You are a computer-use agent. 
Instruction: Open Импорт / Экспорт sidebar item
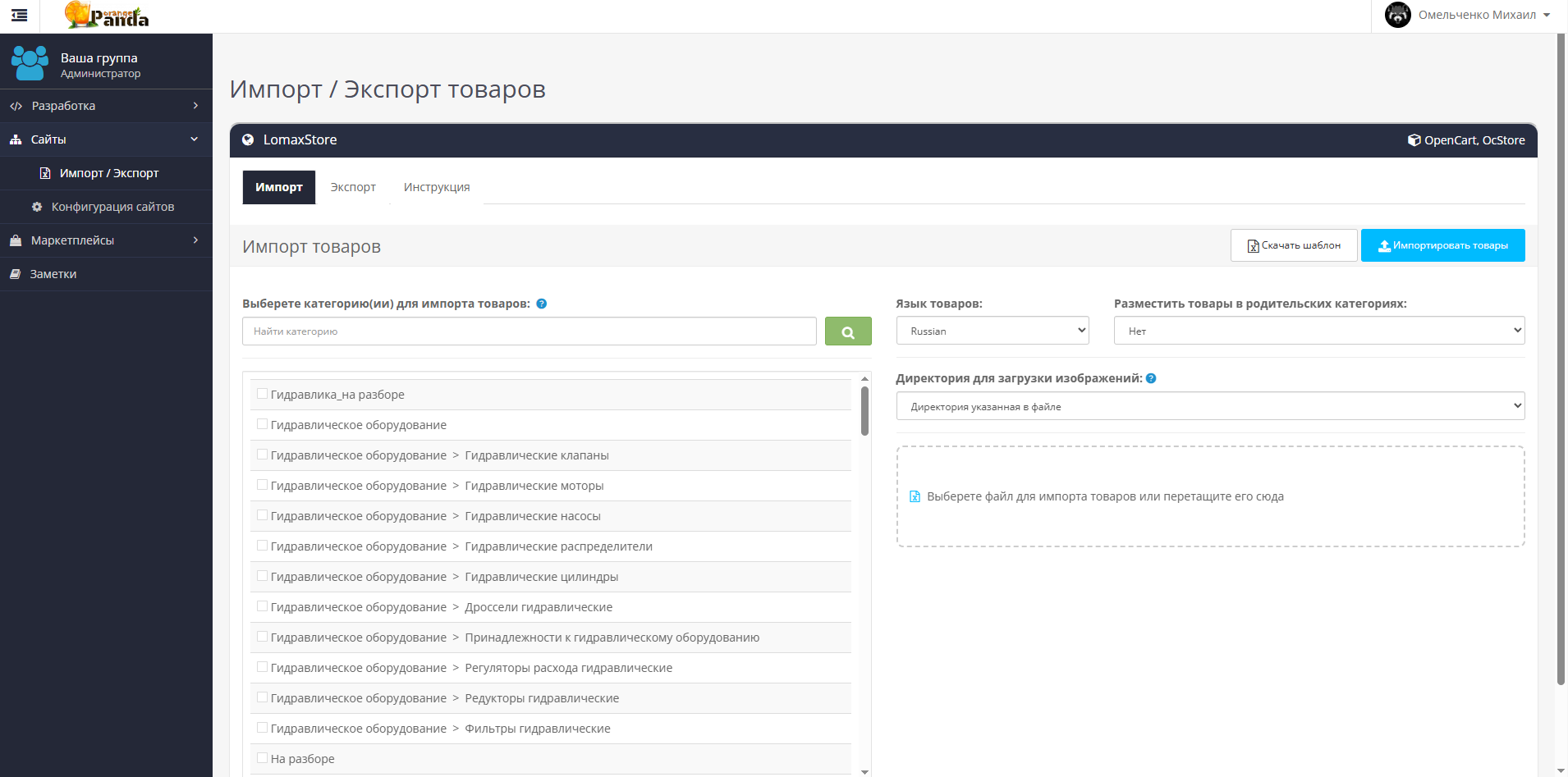point(106,173)
